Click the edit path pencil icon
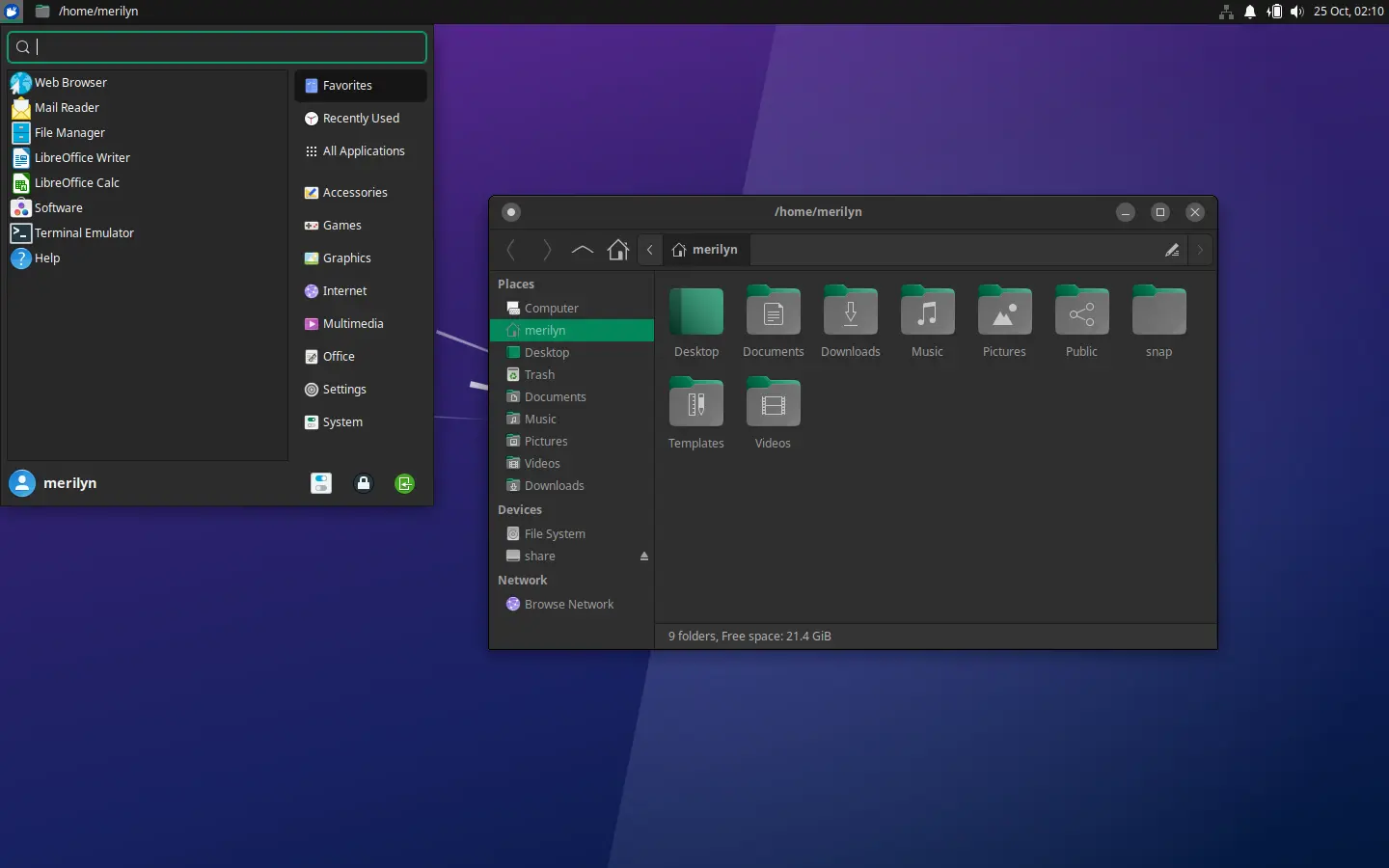 pos(1172,250)
